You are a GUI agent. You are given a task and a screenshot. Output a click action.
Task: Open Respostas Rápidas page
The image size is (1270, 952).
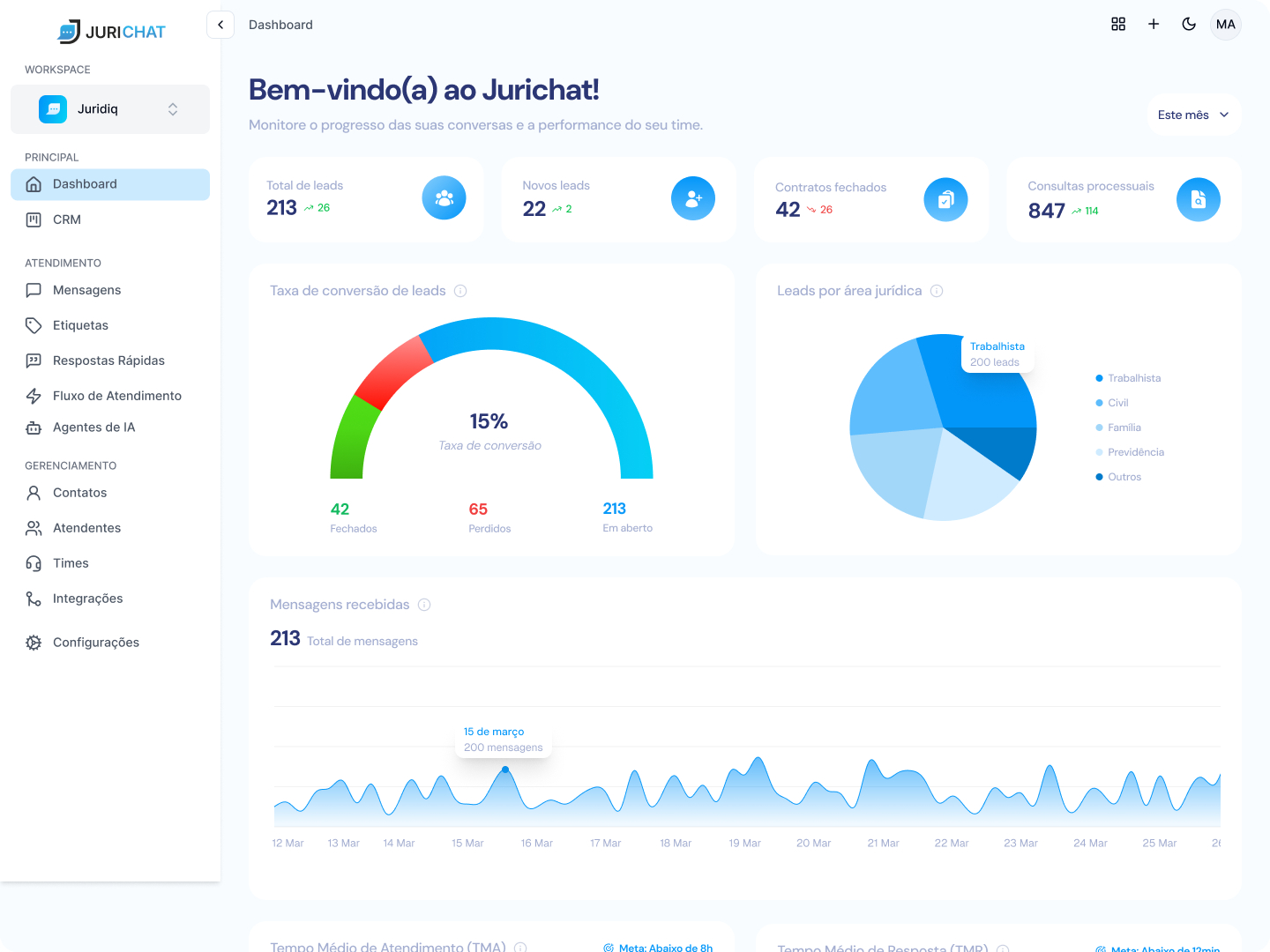click(x=110, y=361)
